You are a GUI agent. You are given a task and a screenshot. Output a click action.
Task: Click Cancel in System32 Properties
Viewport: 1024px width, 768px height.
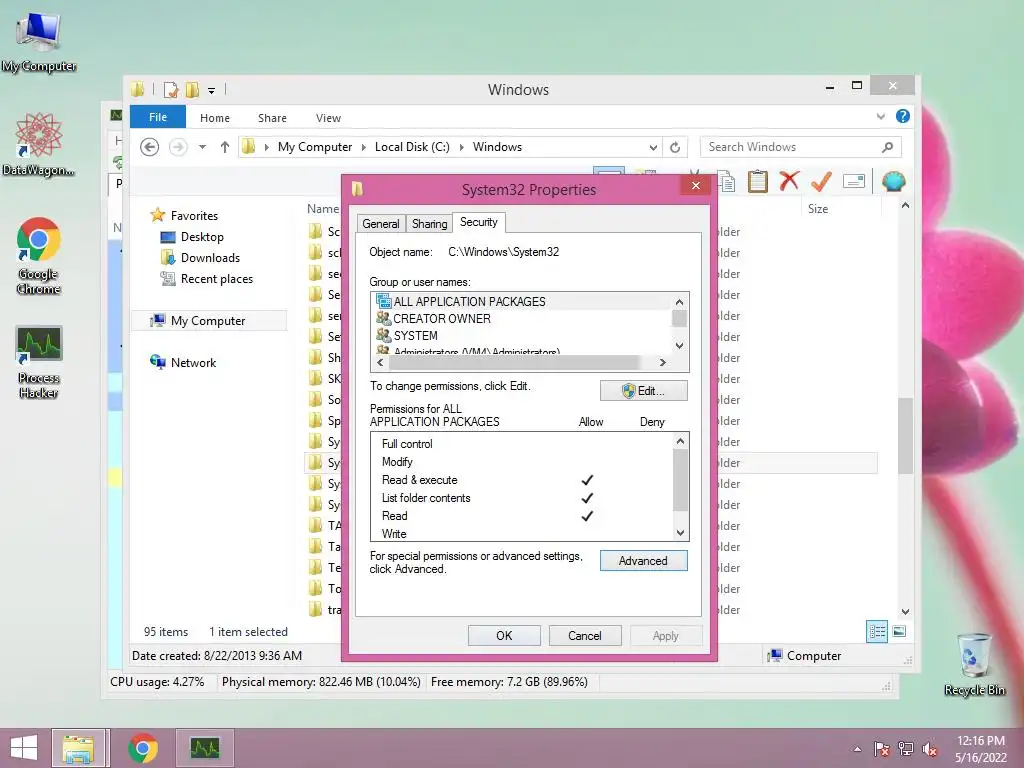(x=584, y=635)
